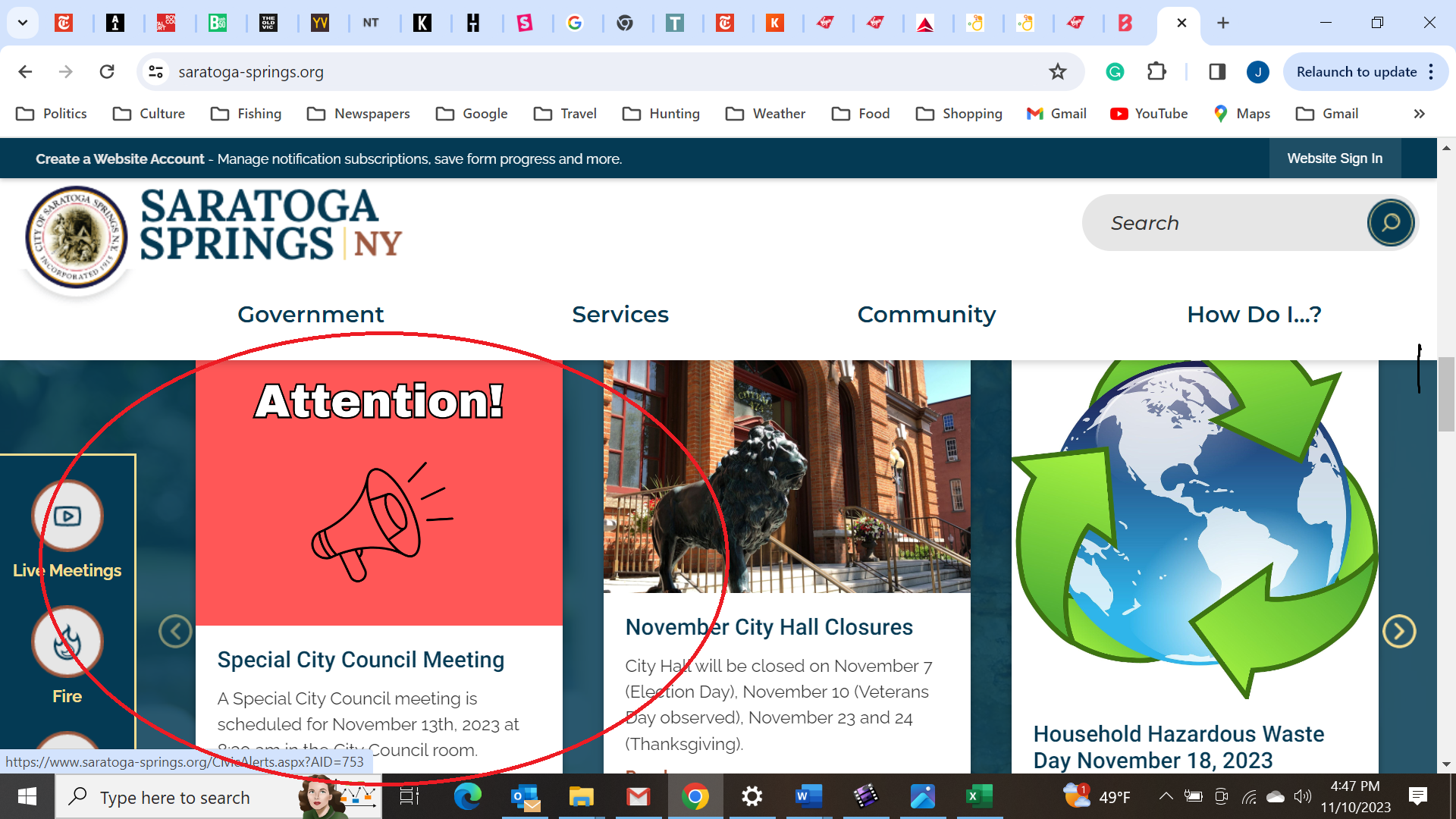This screenshot has height=819, width=1456.
Task: Expand the system tray hidden icons
Action: pos(1166,796)
